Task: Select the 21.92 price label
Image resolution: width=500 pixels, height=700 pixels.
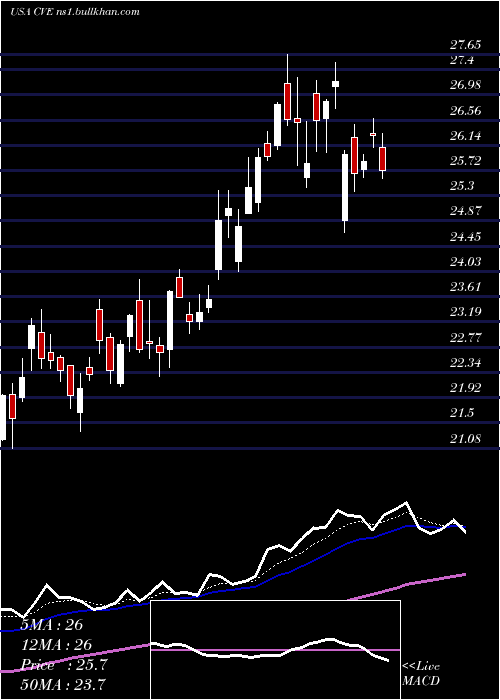Action: (x=465, y=388)
